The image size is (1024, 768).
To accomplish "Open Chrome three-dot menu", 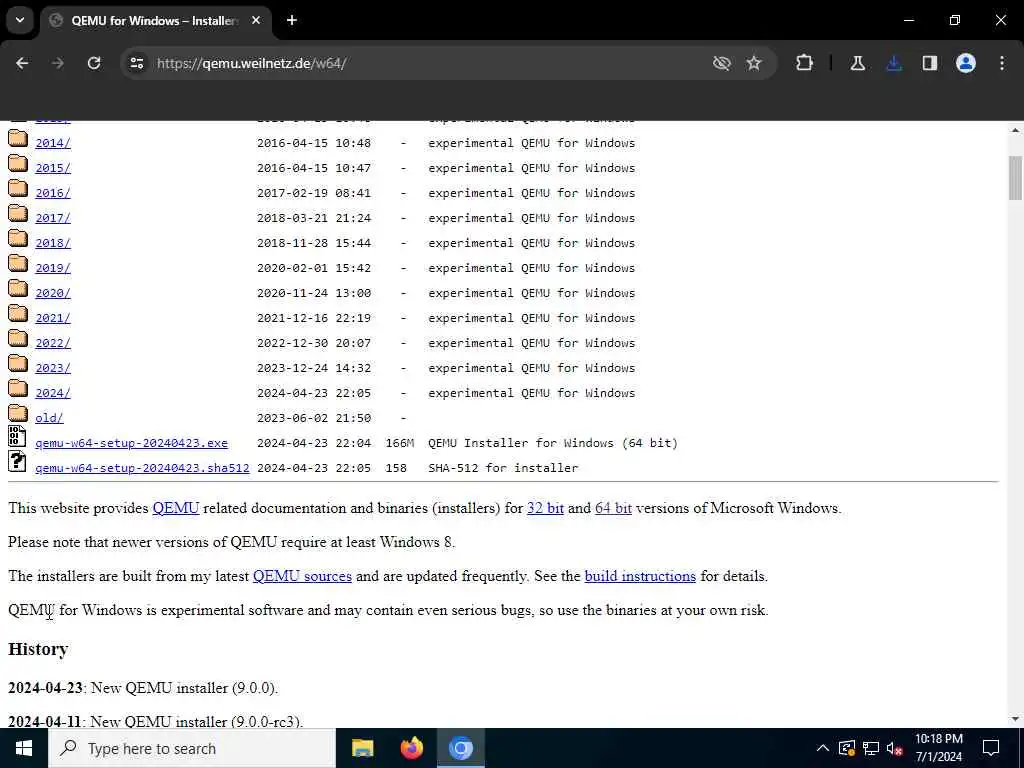I will point(1002,63).
